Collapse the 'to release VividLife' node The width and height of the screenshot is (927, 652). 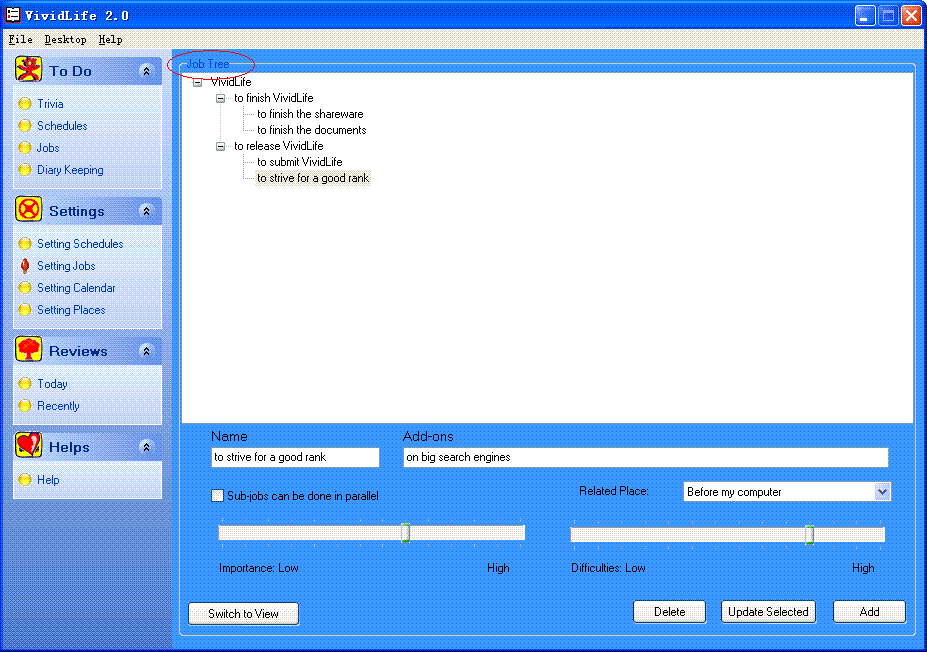pyautogui.click(x=221, y=147)
